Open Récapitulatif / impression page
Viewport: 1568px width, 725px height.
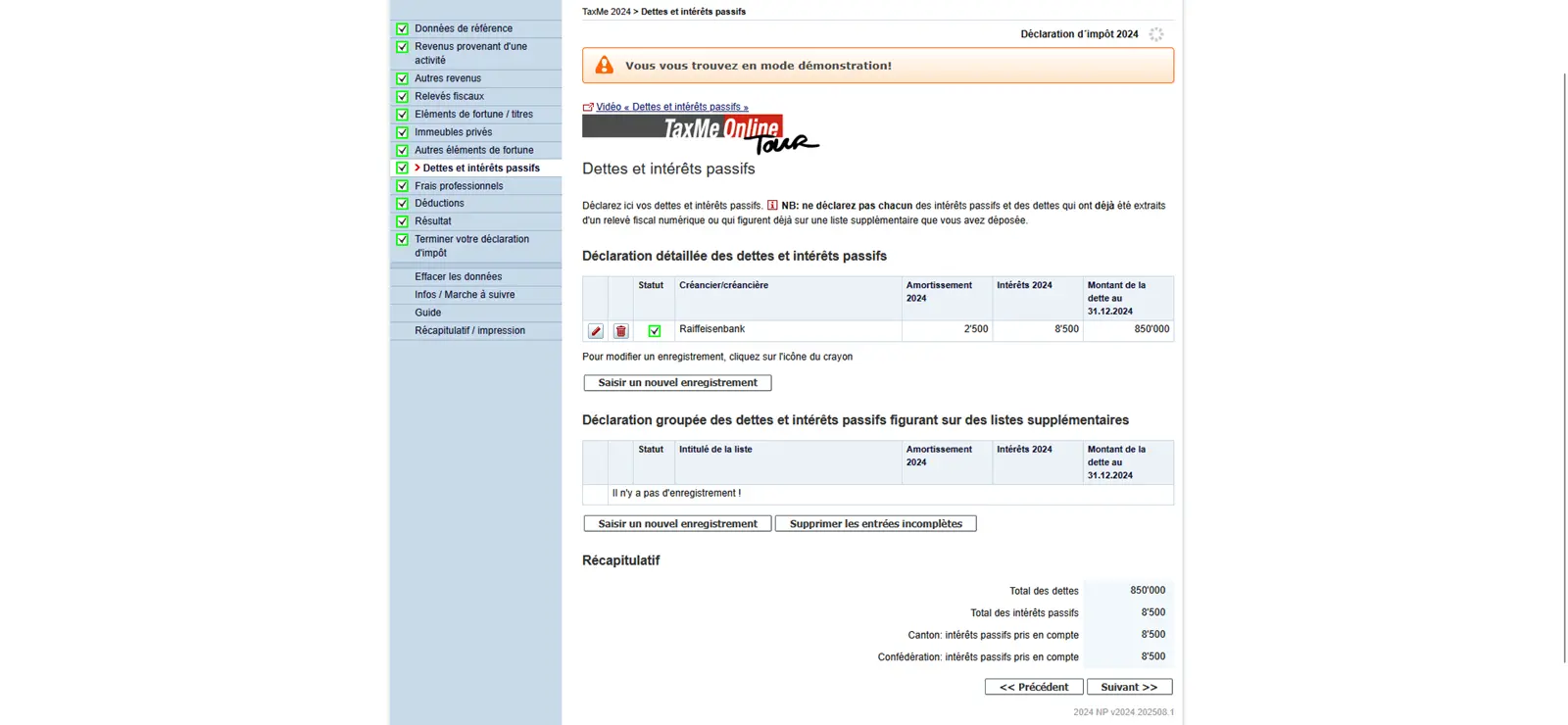click(469, 331)
